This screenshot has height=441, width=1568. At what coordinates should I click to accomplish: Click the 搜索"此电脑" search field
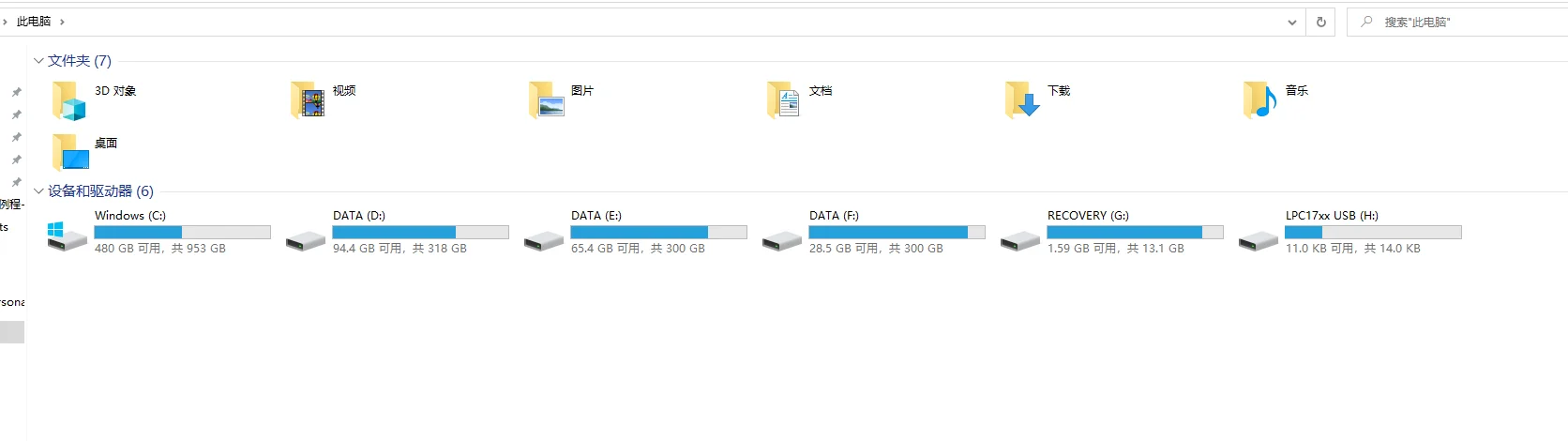pyautogui.click(x=1457, y=23)
